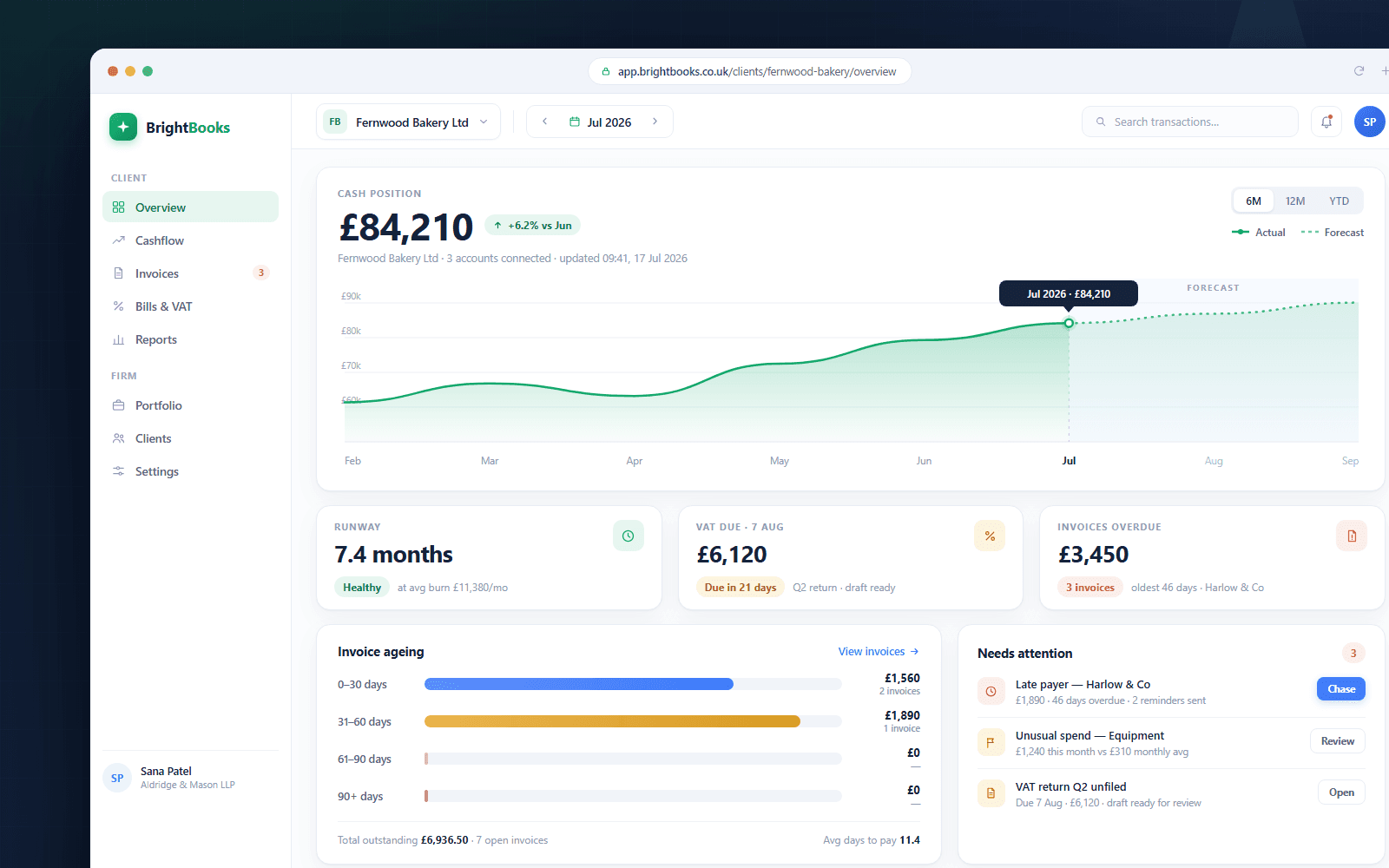Click the address bar lock icon
Viewport: 1389px width, 868px height.
(x=606, y=71)
